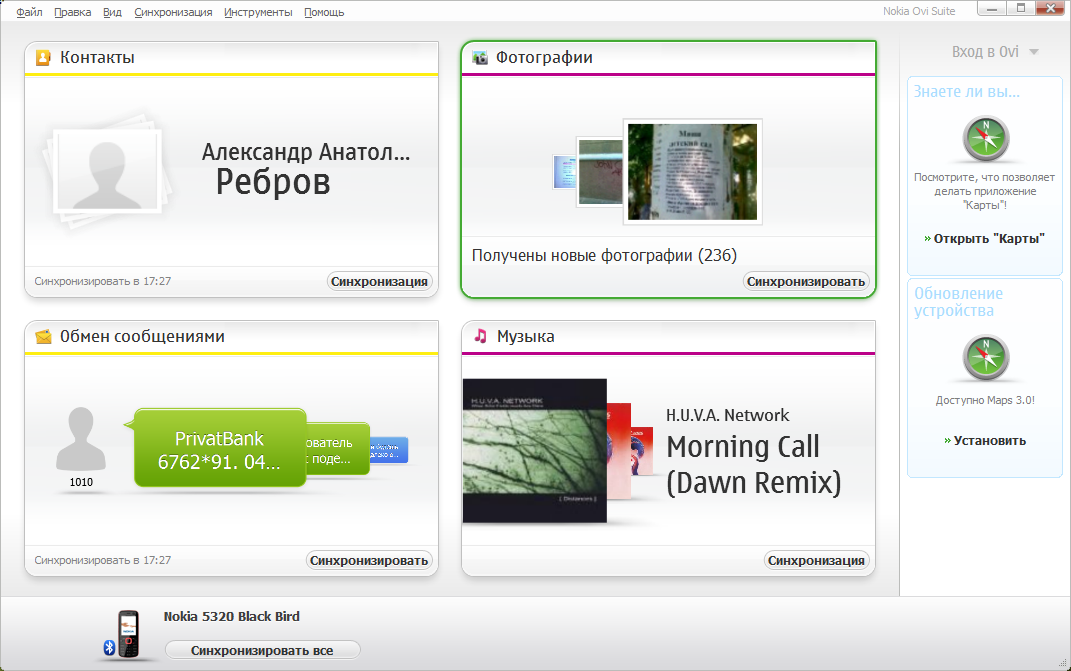Click 'Получены новые фотографии (236)' text

604,256
